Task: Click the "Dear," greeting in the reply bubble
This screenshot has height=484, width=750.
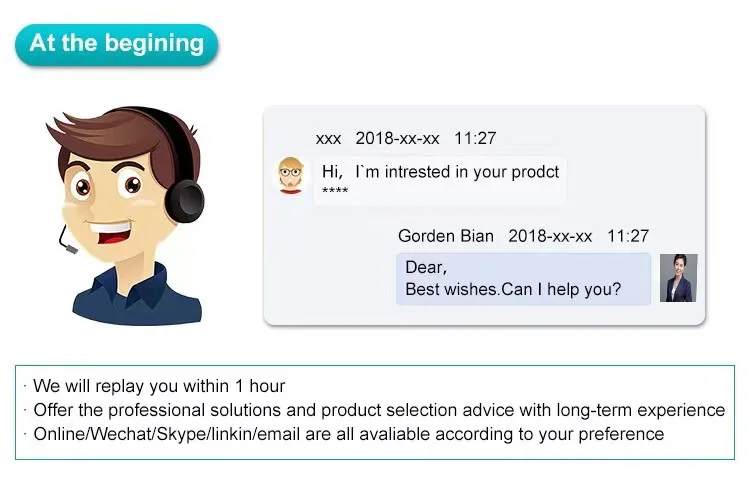Action: tap(426, 268)
